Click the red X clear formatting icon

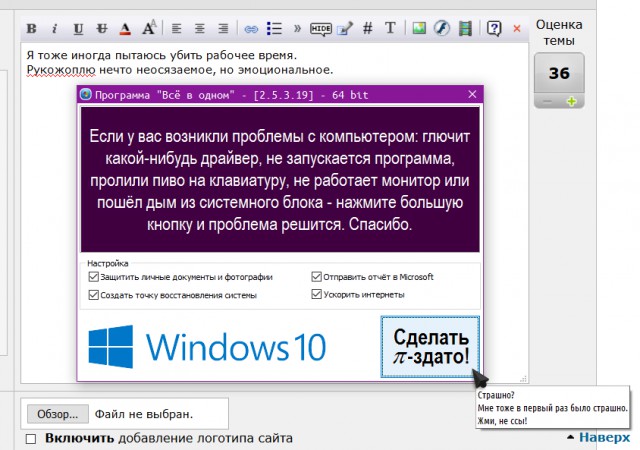[x=517, y=29]
